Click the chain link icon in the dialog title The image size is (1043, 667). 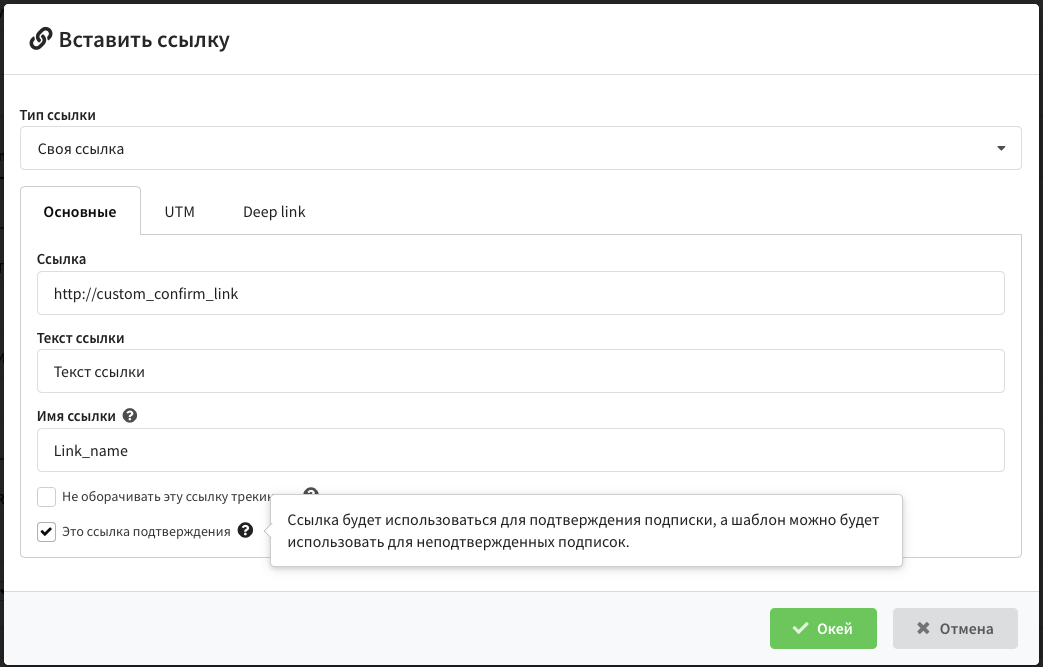coord(40,40)
